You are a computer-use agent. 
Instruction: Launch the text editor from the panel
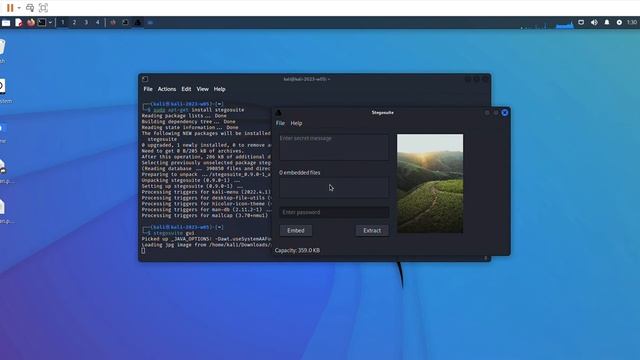pyautogui.click(x=19, y=23)
